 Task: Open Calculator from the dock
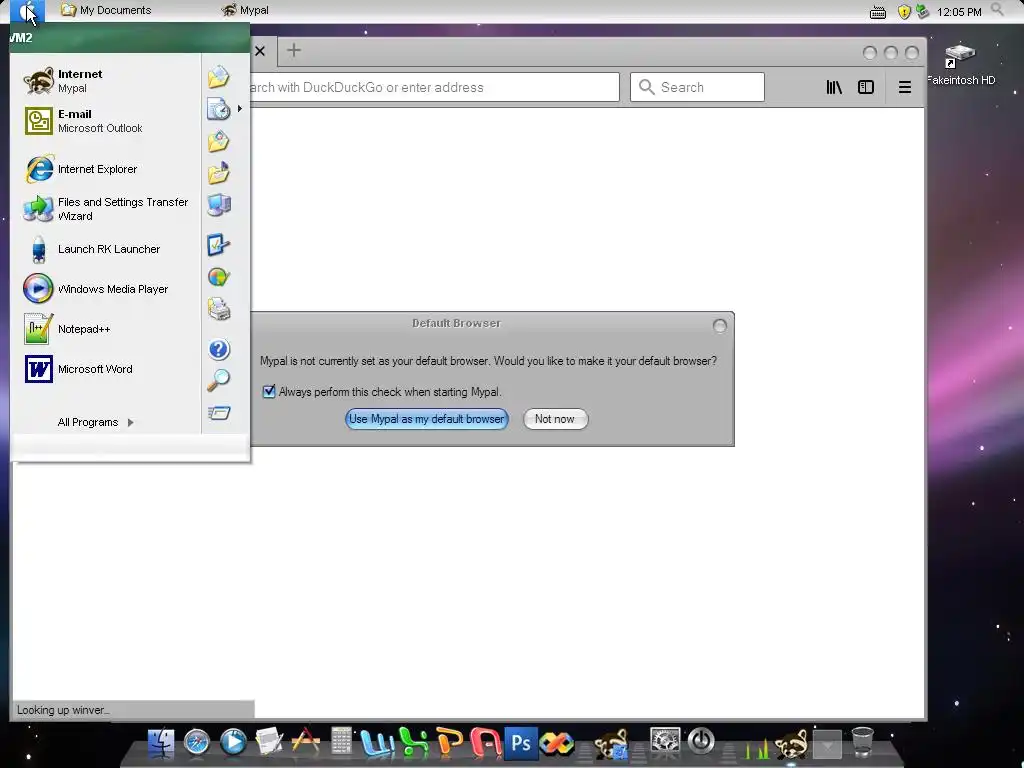coord(341,742)
